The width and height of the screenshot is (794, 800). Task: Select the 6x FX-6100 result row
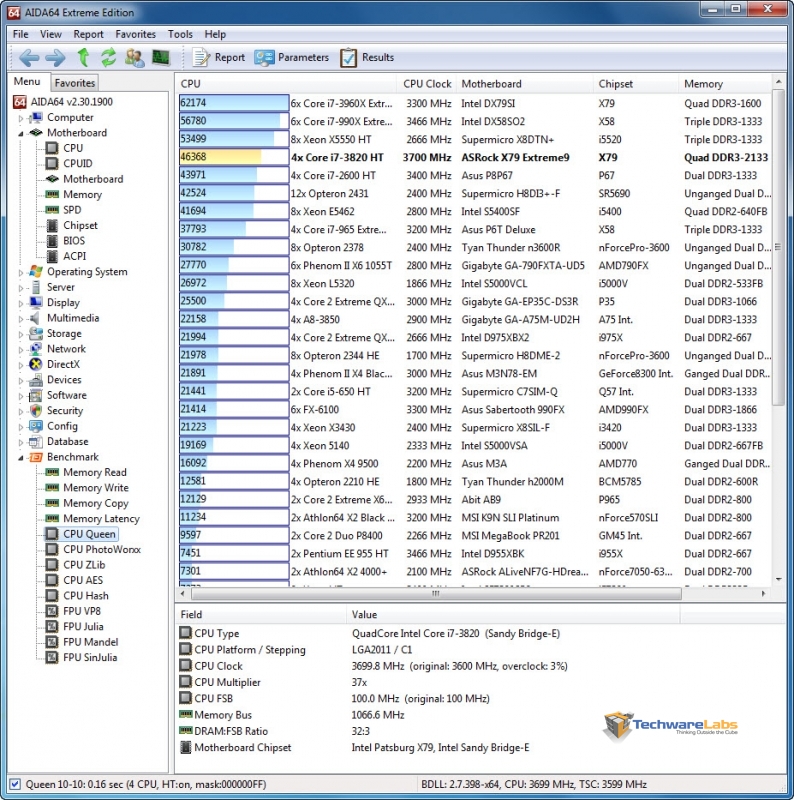475,409
